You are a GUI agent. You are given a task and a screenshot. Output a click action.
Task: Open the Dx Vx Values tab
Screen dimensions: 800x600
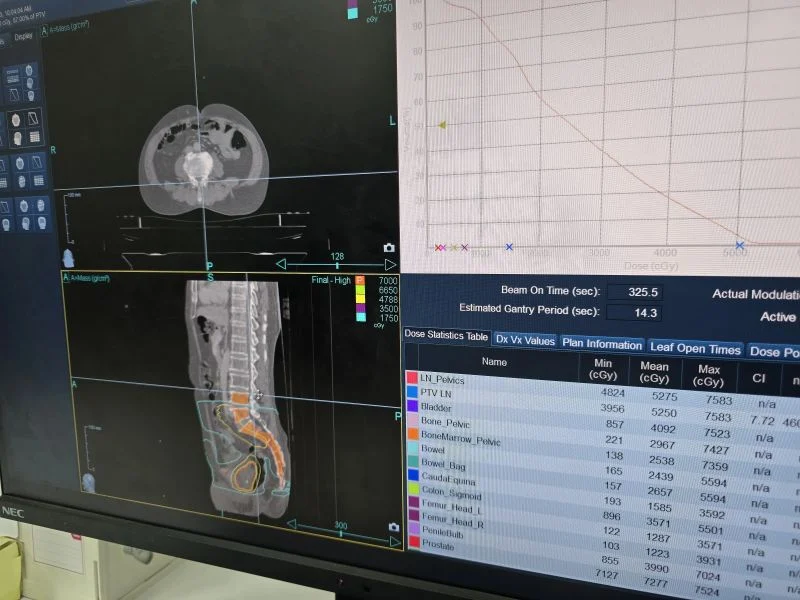pyautogui.click(x=525, y=340)
